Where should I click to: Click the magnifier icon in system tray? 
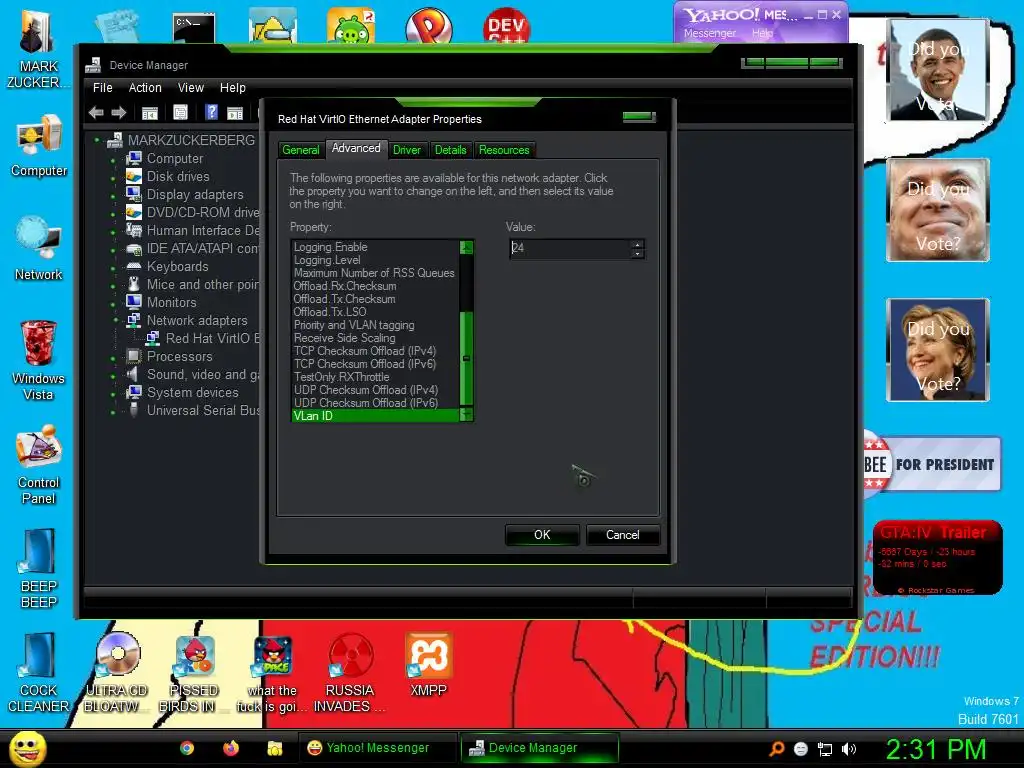[x=776, y=749]
